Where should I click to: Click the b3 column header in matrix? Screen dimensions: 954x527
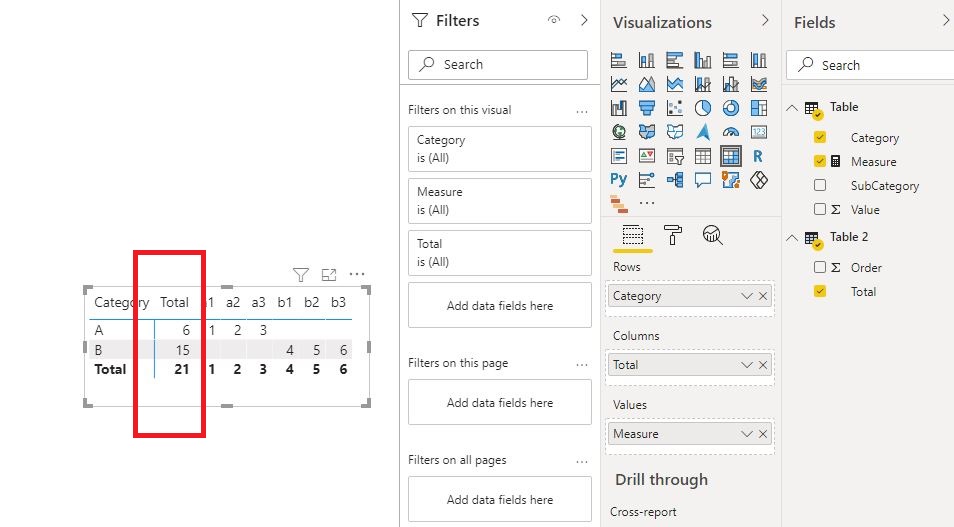[338, 302]
